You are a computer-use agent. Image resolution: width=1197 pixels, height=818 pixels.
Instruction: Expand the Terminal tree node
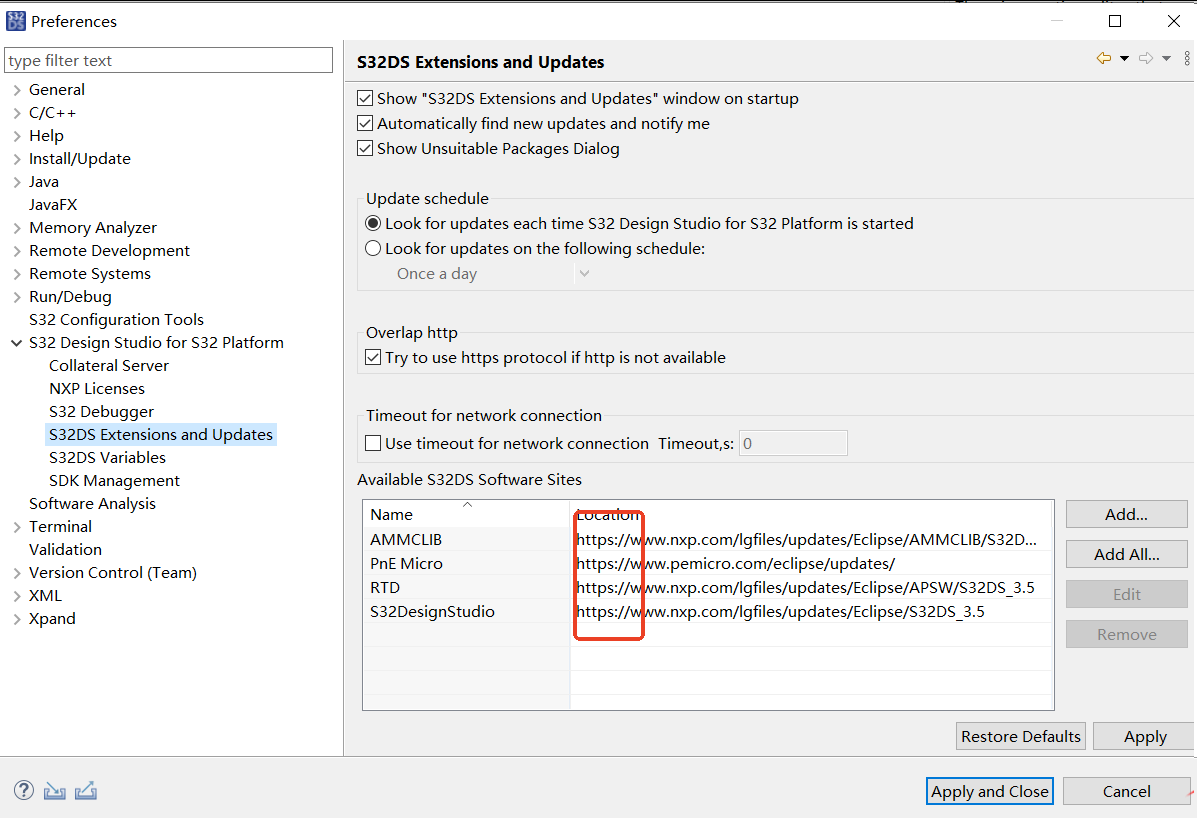(x=17, y=527)
